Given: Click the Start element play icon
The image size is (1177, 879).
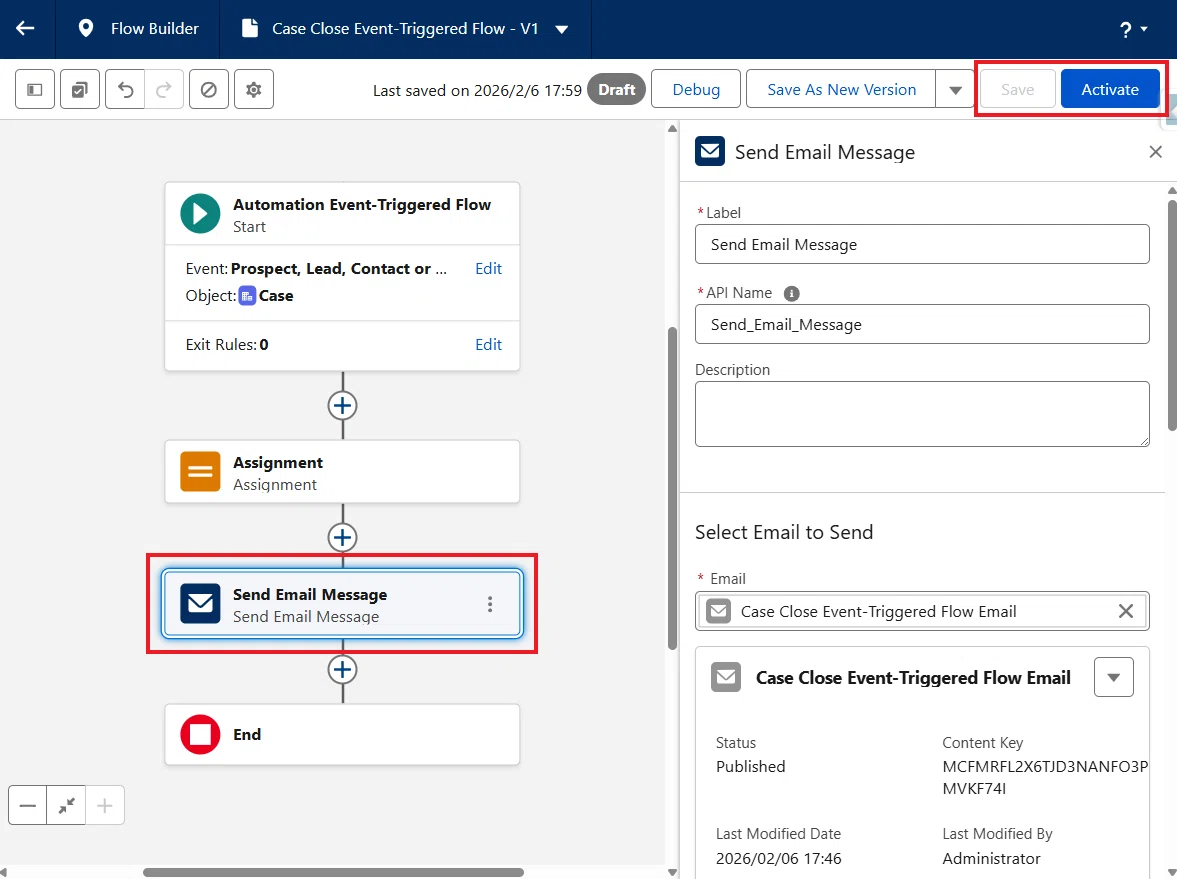Looking at the screenshot, I should 200,214.
